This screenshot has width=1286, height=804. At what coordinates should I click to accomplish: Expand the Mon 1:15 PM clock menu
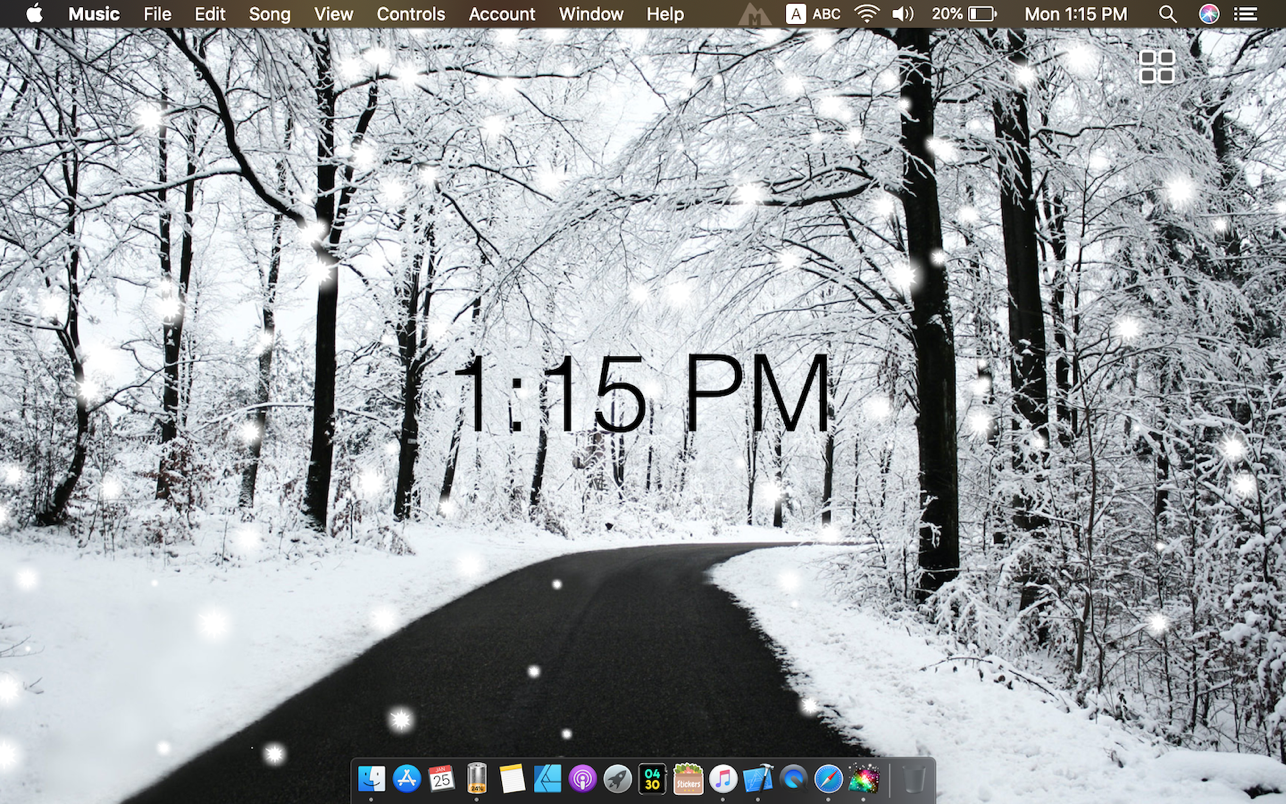pyautogui.click(x=1075, y=14)
